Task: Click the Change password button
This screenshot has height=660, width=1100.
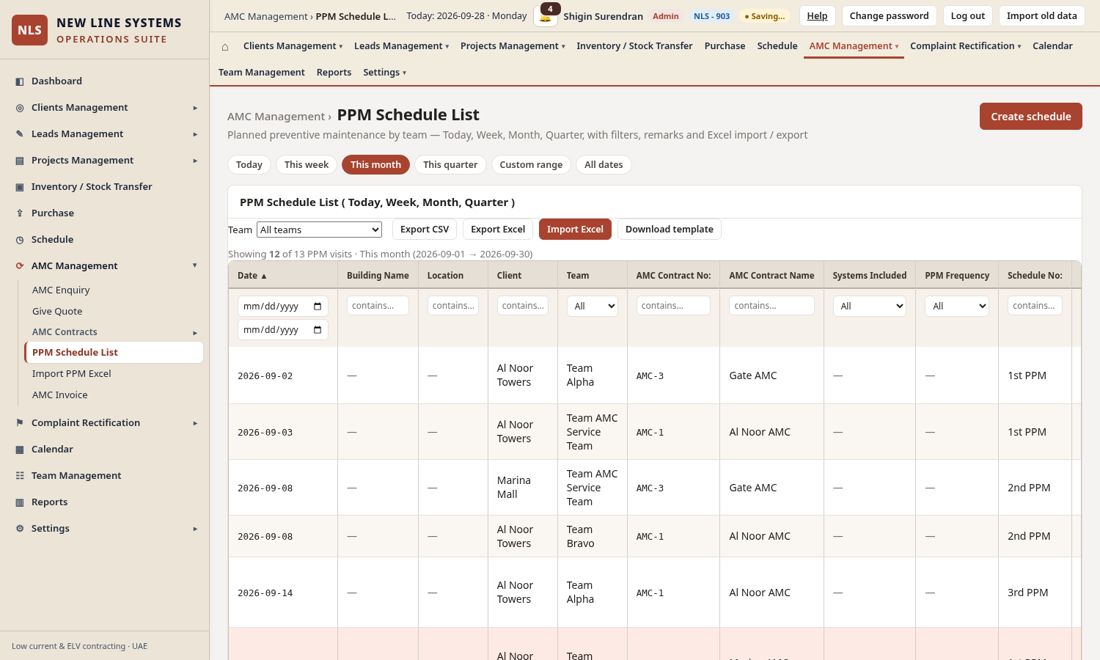Action: pyautogui.click(x=889, y=15)
